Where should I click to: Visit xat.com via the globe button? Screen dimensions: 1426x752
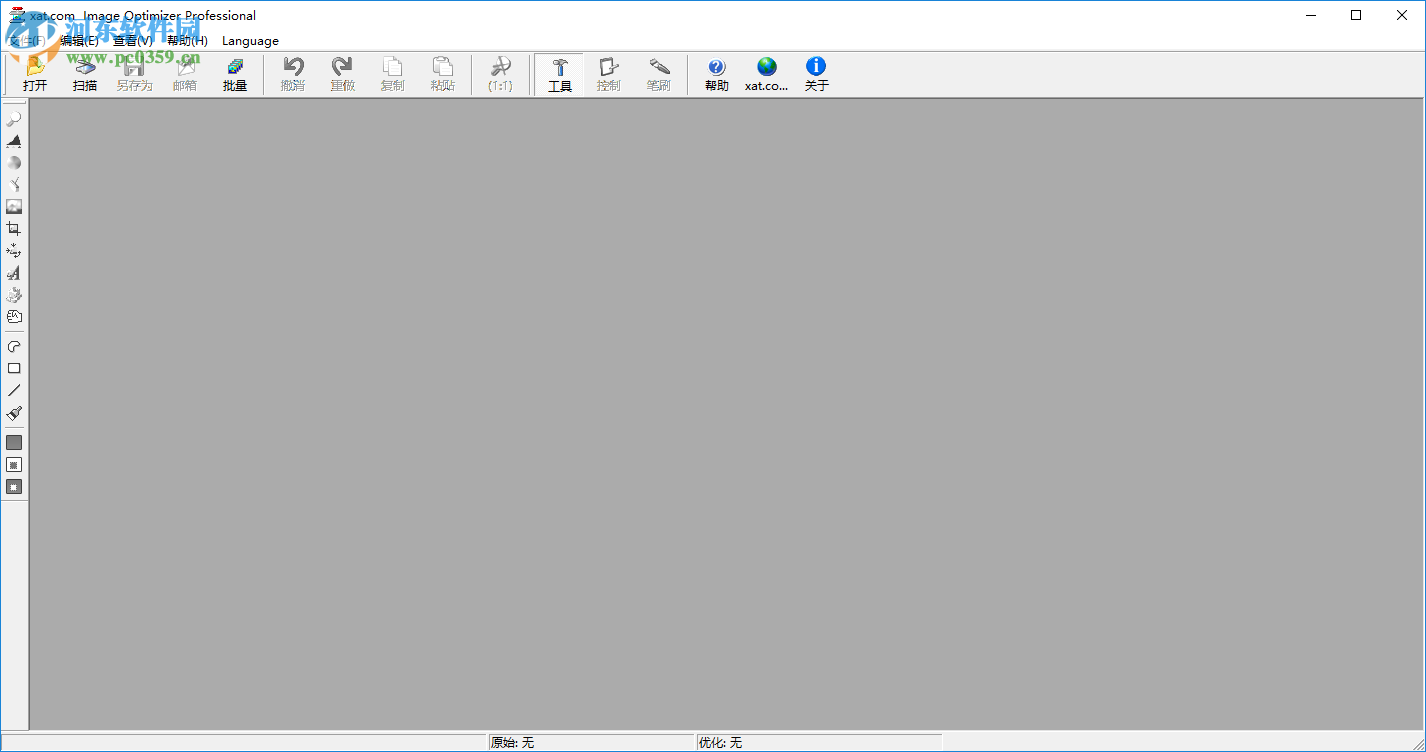pyautogui.click(x=766, y=73)
